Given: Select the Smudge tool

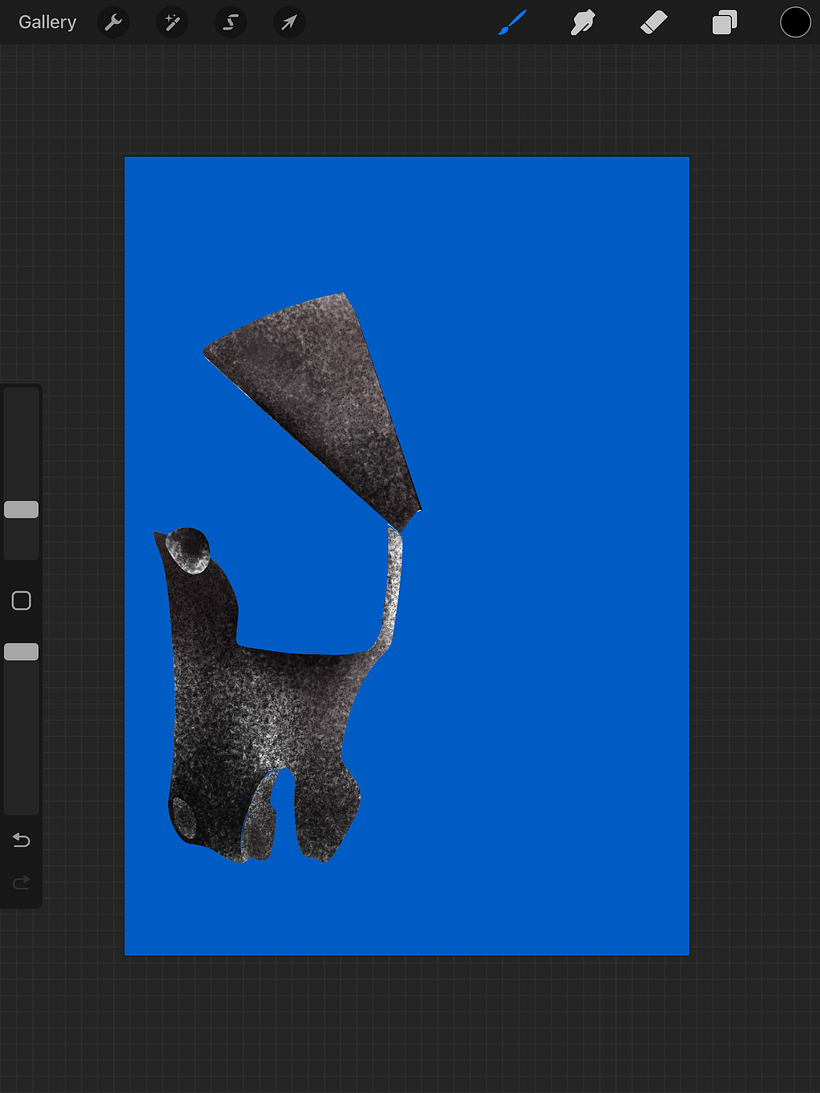Looking at the screenshot, I should click(582, 22).
